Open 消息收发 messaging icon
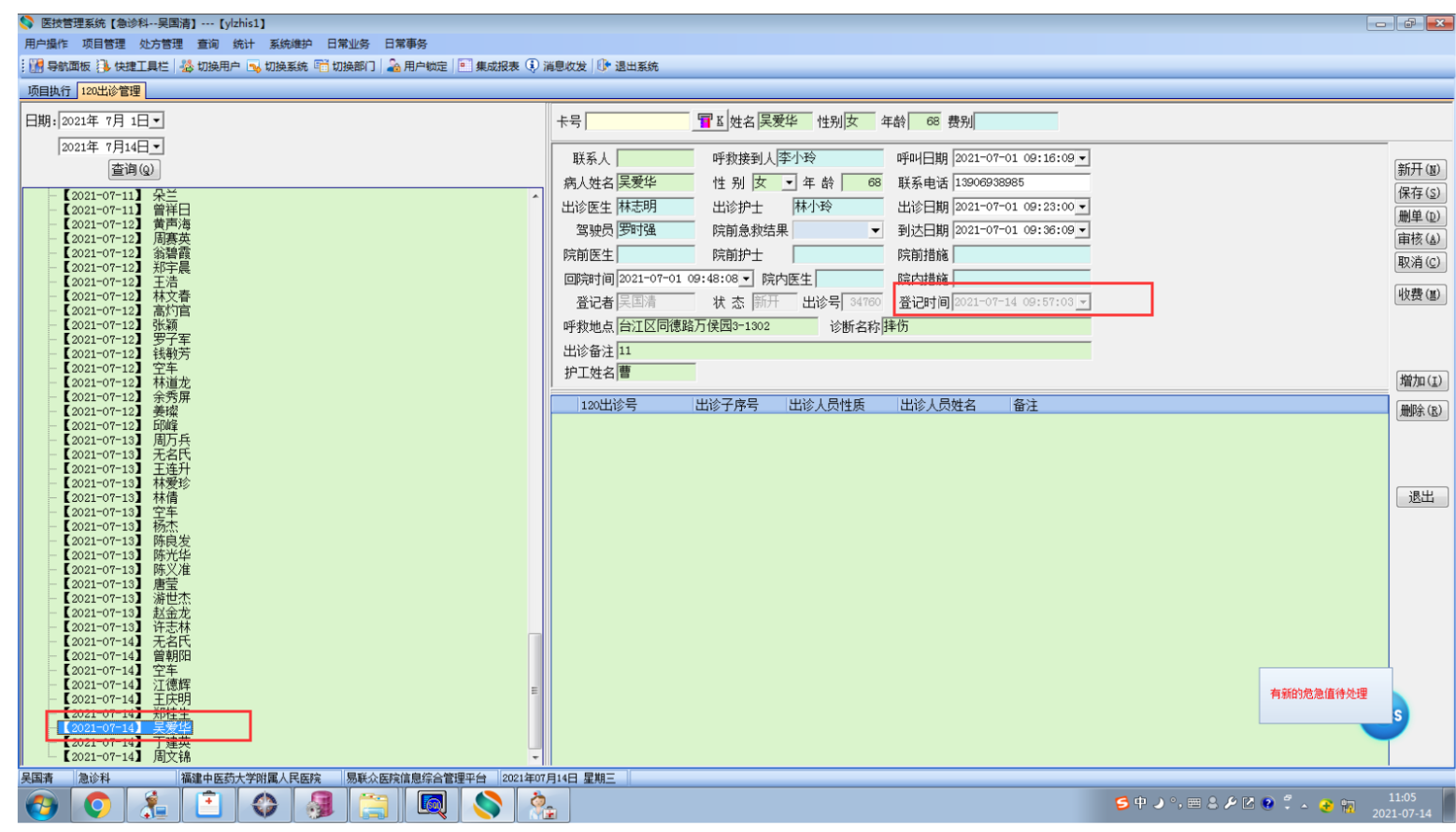This screenshot has height=832, width=1456. coord(533,66)
